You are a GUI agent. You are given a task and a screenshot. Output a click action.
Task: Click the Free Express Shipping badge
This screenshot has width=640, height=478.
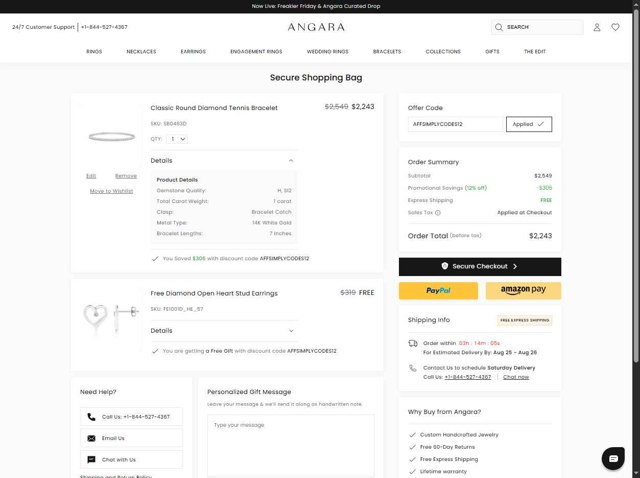tap(524, 320)
